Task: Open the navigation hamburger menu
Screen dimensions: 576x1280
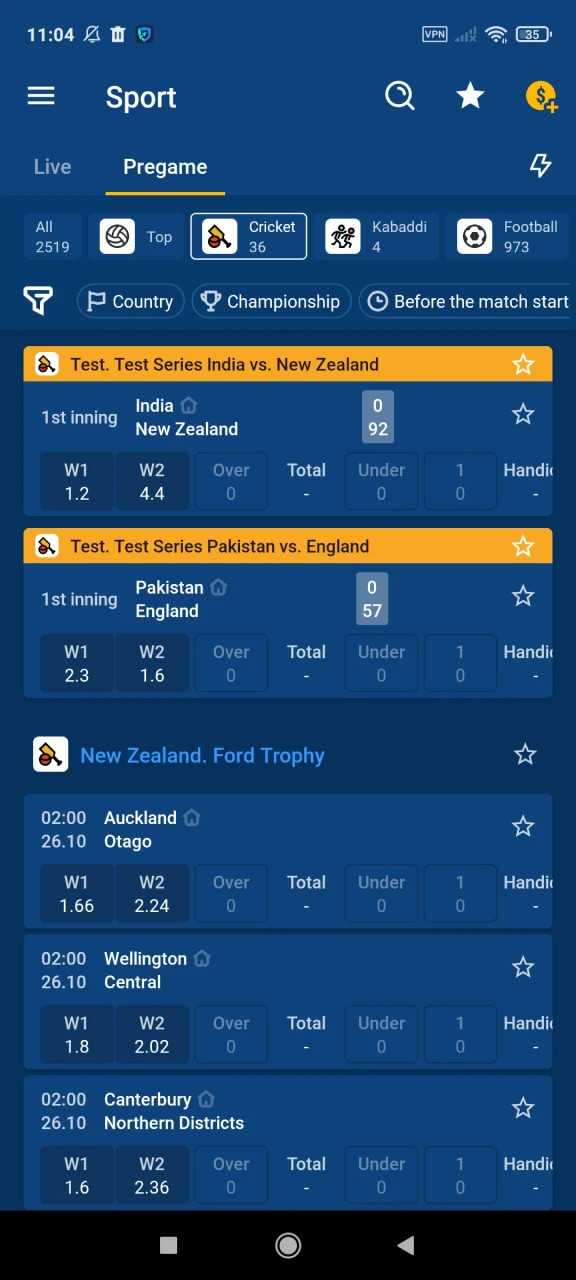Action: click(40, 96)
